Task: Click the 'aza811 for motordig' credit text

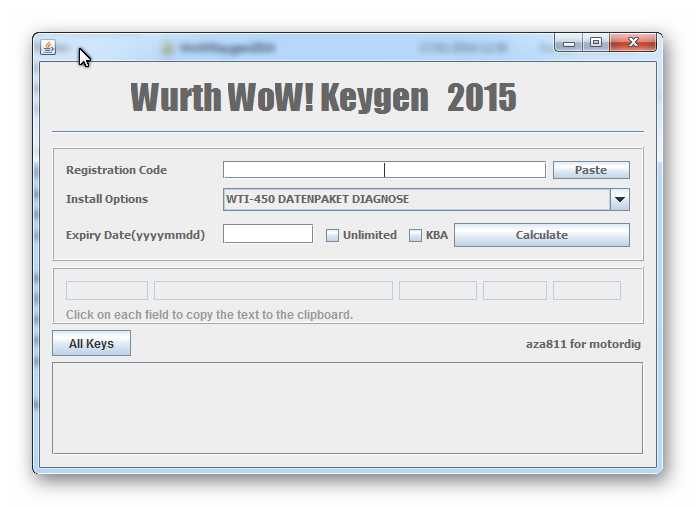Action: pyautogui.click(x=583, y=344)
